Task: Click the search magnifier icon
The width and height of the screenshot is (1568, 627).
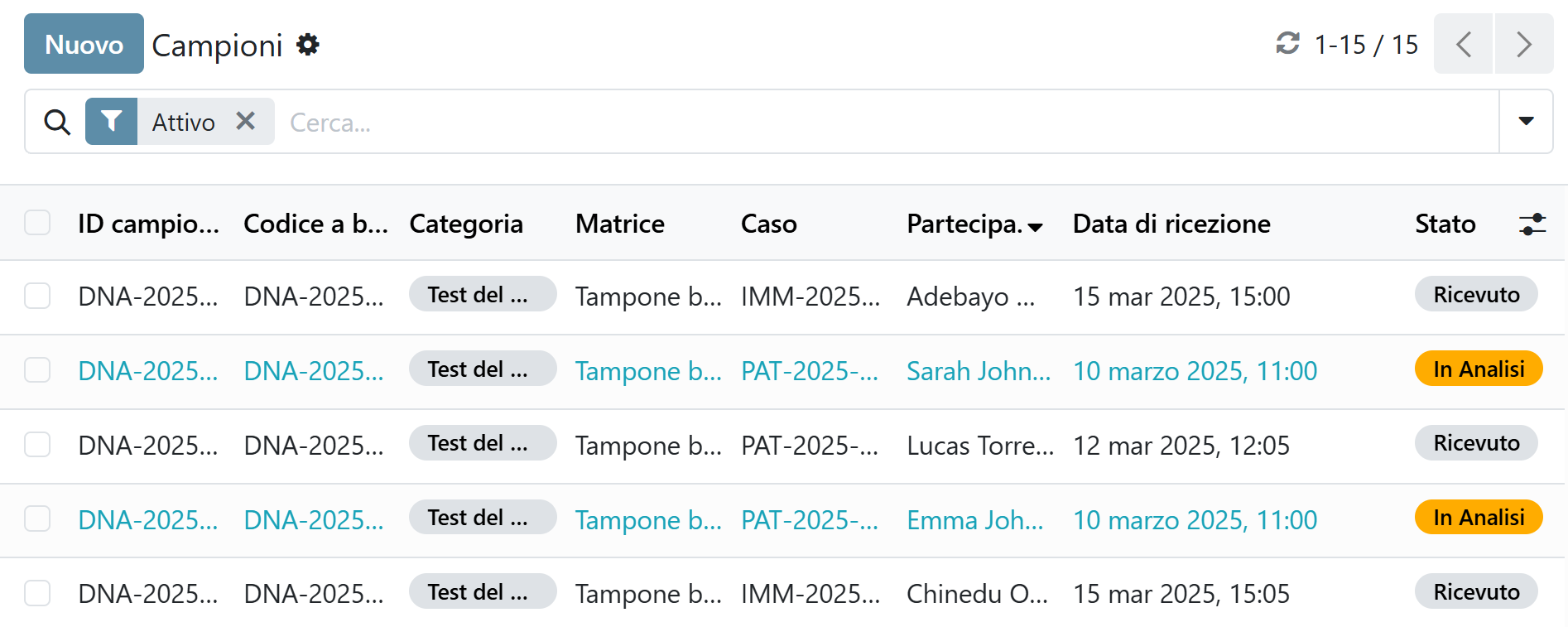Action: click(x=57, y=123)
